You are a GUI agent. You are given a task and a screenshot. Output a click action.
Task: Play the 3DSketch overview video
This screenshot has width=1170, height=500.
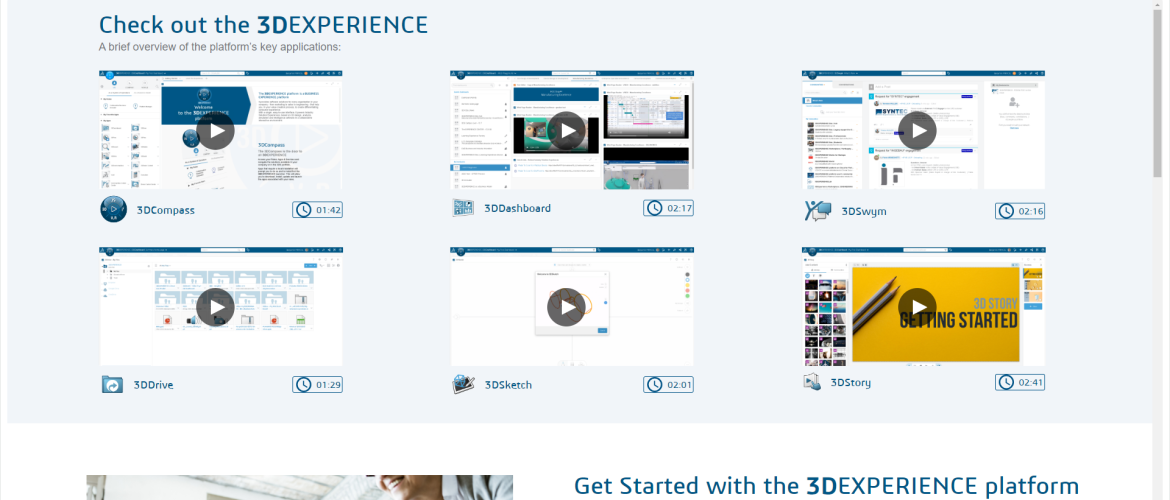pyautogui.click(x=567, y=307)
